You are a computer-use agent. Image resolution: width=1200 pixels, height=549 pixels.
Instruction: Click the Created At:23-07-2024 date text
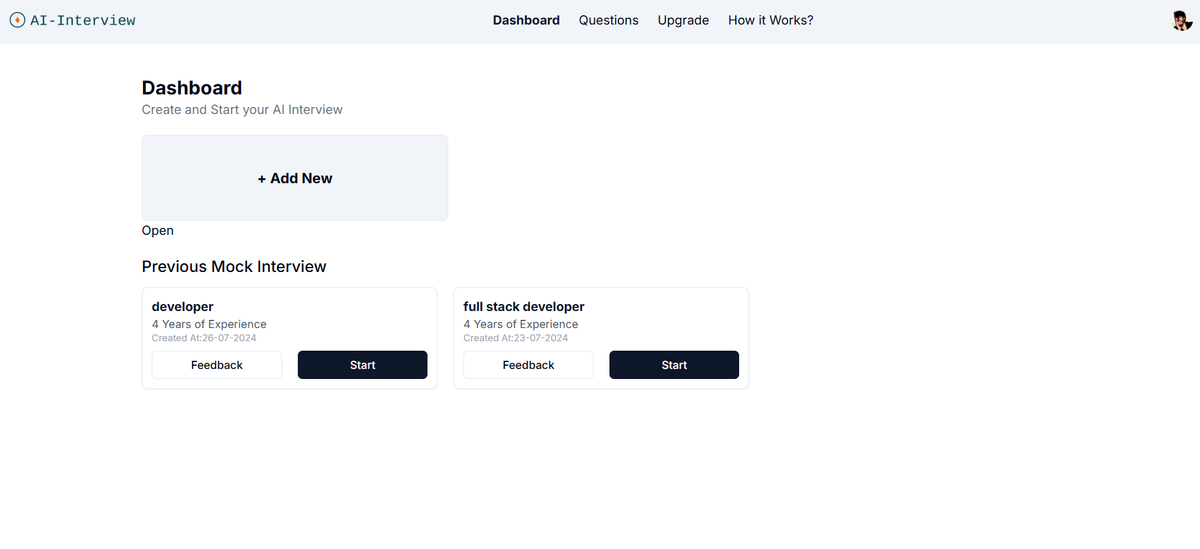tap(516, 338)
